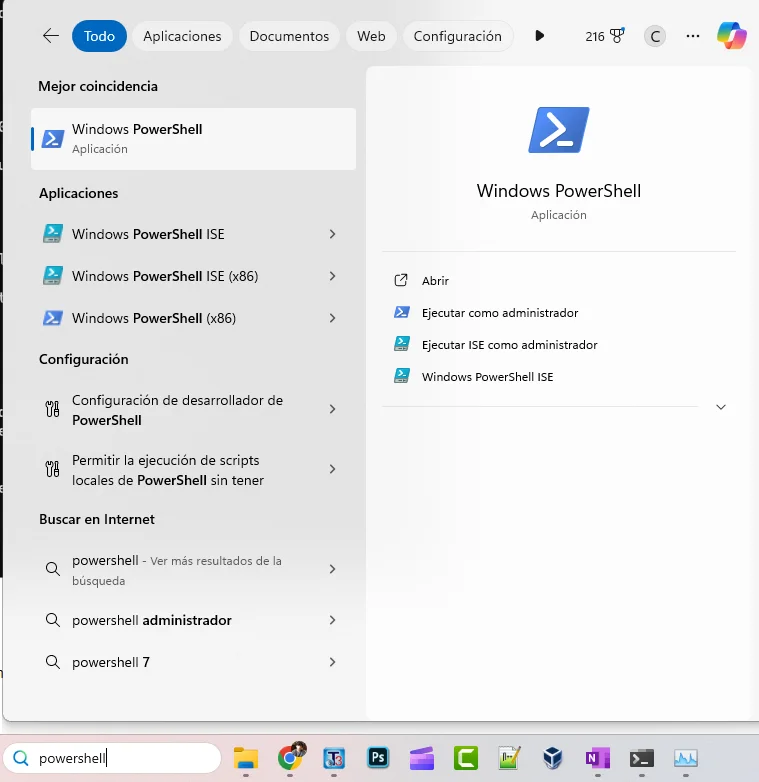Go back using the left arrow
Image resolution: width=759 pixels, height=782 pixels.
(51, 36)
